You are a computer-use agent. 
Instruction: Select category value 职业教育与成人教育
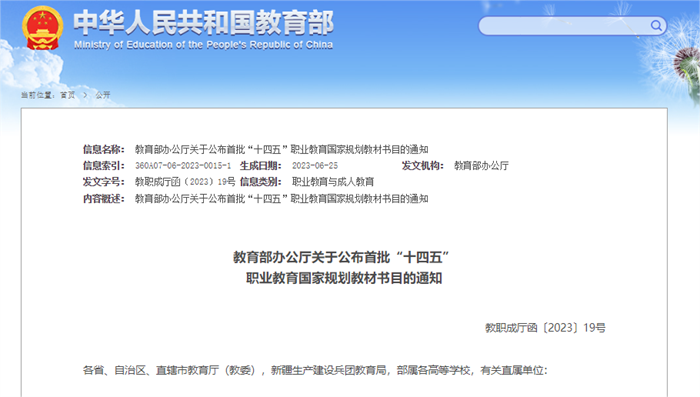pyautogui.click(x=333, y=182)
